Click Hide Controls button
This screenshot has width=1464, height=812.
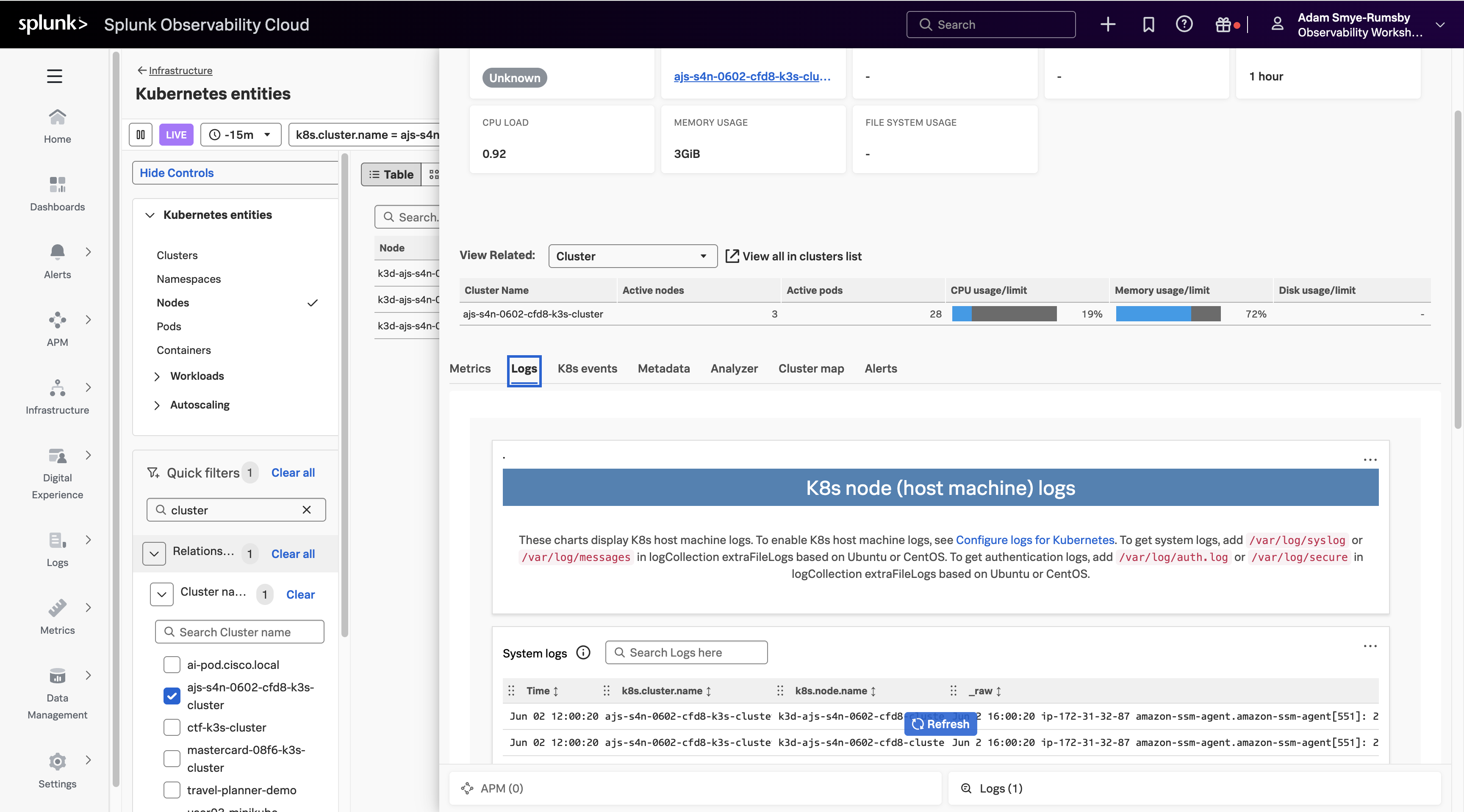[x=235, y=173]
